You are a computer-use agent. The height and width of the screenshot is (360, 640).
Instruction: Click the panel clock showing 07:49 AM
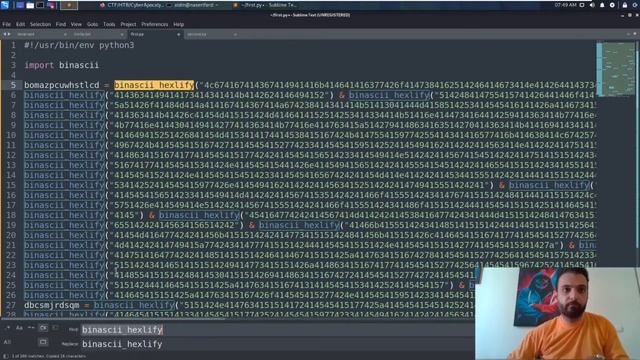coord(565,5)
